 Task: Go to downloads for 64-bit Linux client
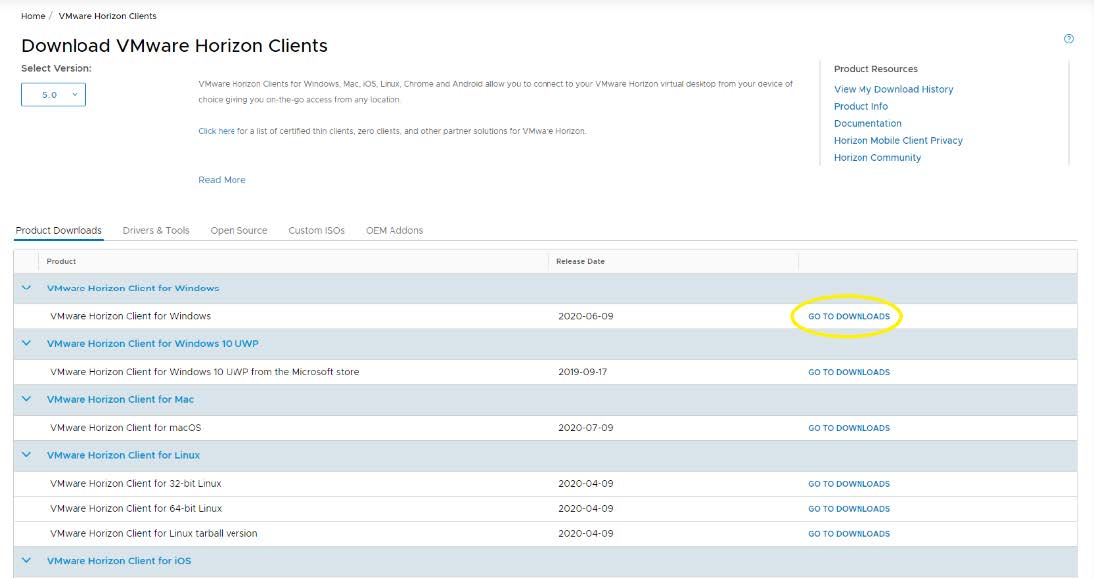(849, 509)
